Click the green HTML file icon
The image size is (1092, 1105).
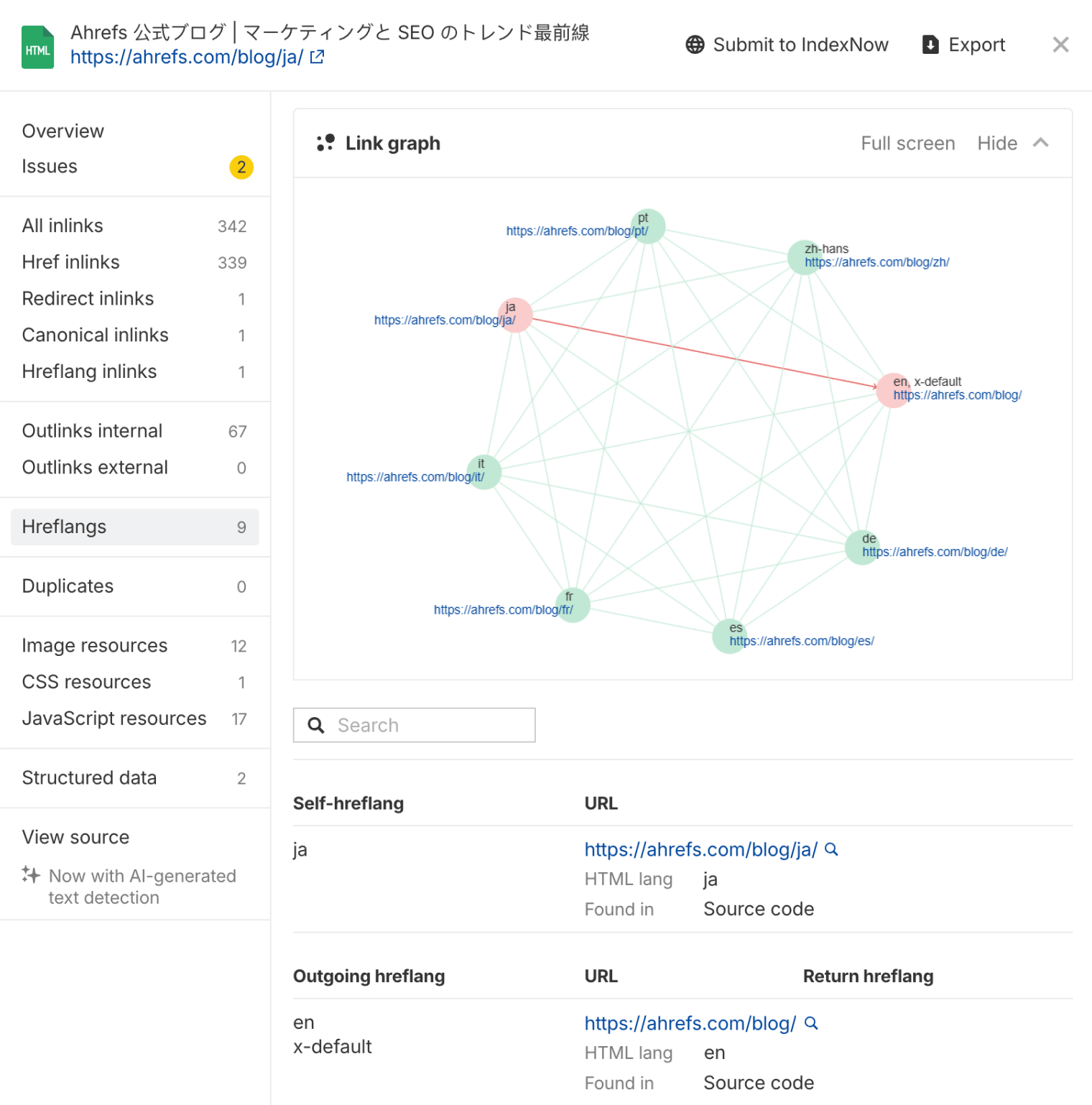point(37,46)
